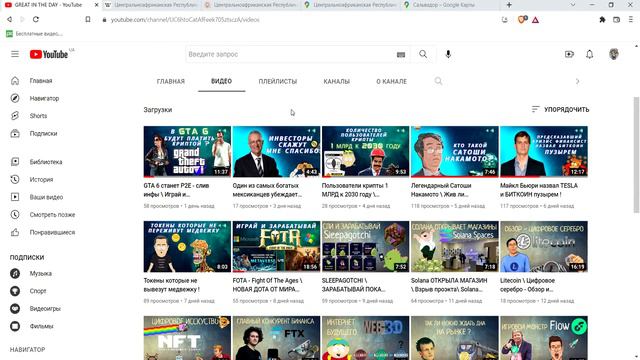Image resolution: width=640 pixels, height=360 pixels.
Task: Reload the page in browser
Action: (x=36, y=19)
